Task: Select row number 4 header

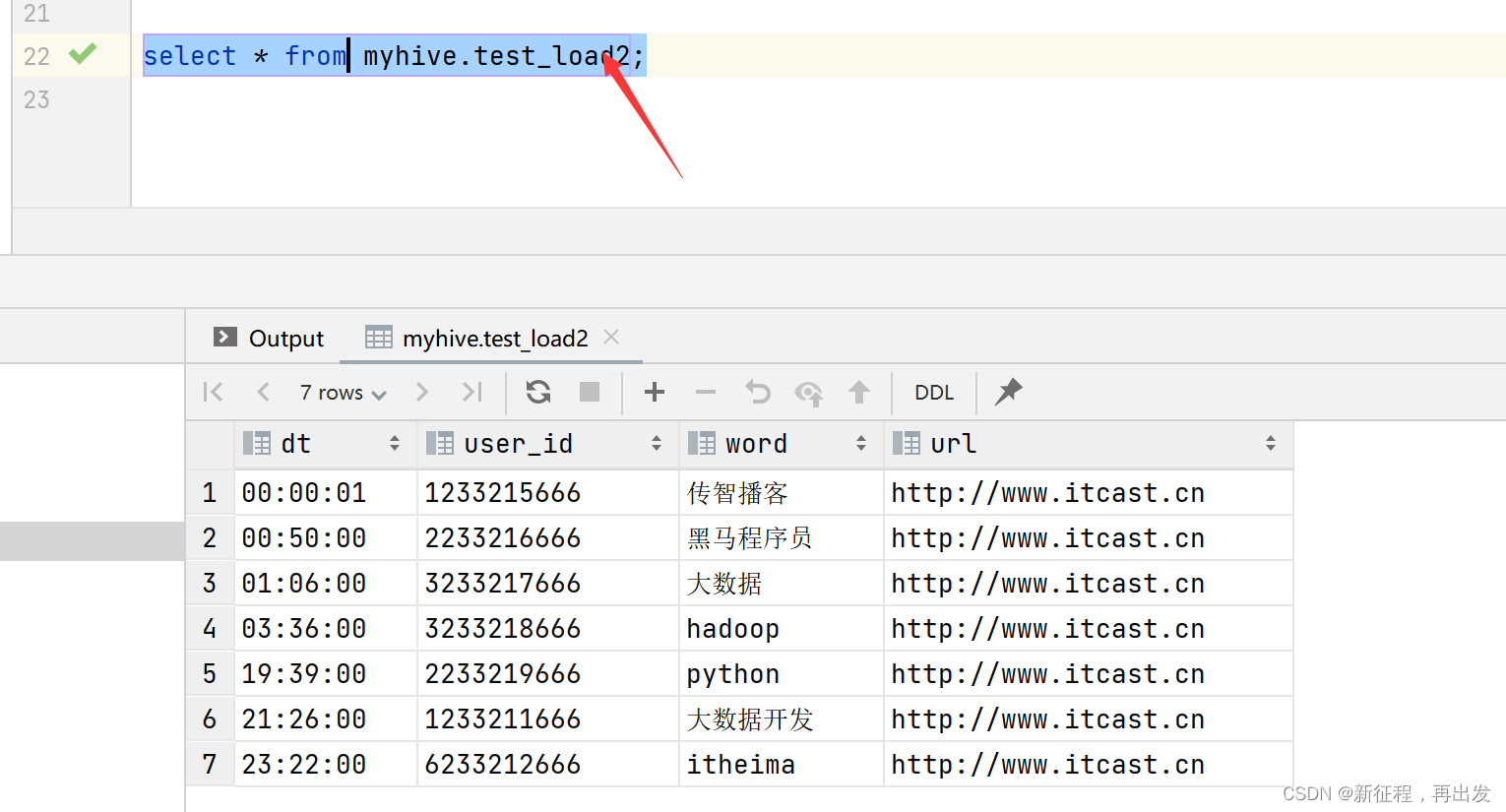Action: 210,629
